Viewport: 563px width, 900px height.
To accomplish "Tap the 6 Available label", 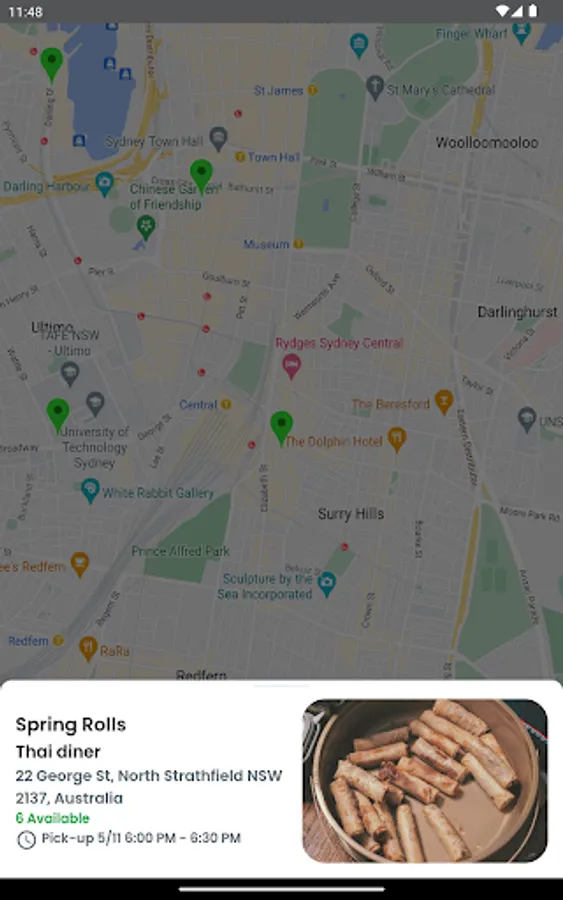I will click(x=53, y=818).
